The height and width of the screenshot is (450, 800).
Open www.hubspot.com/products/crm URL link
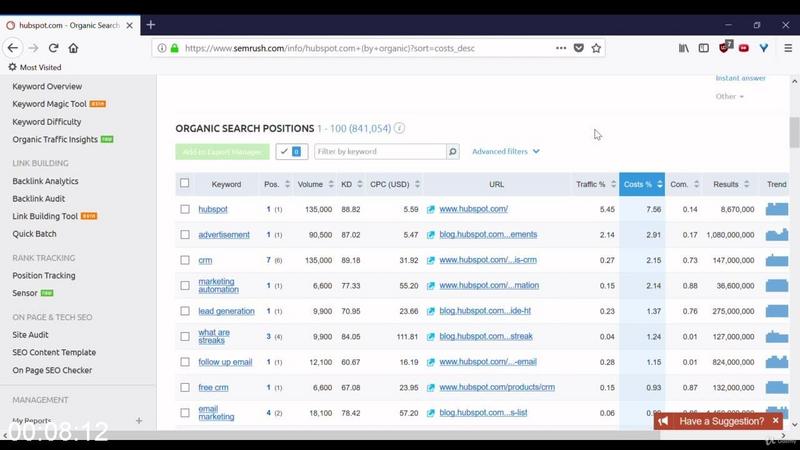coord(497,387)
